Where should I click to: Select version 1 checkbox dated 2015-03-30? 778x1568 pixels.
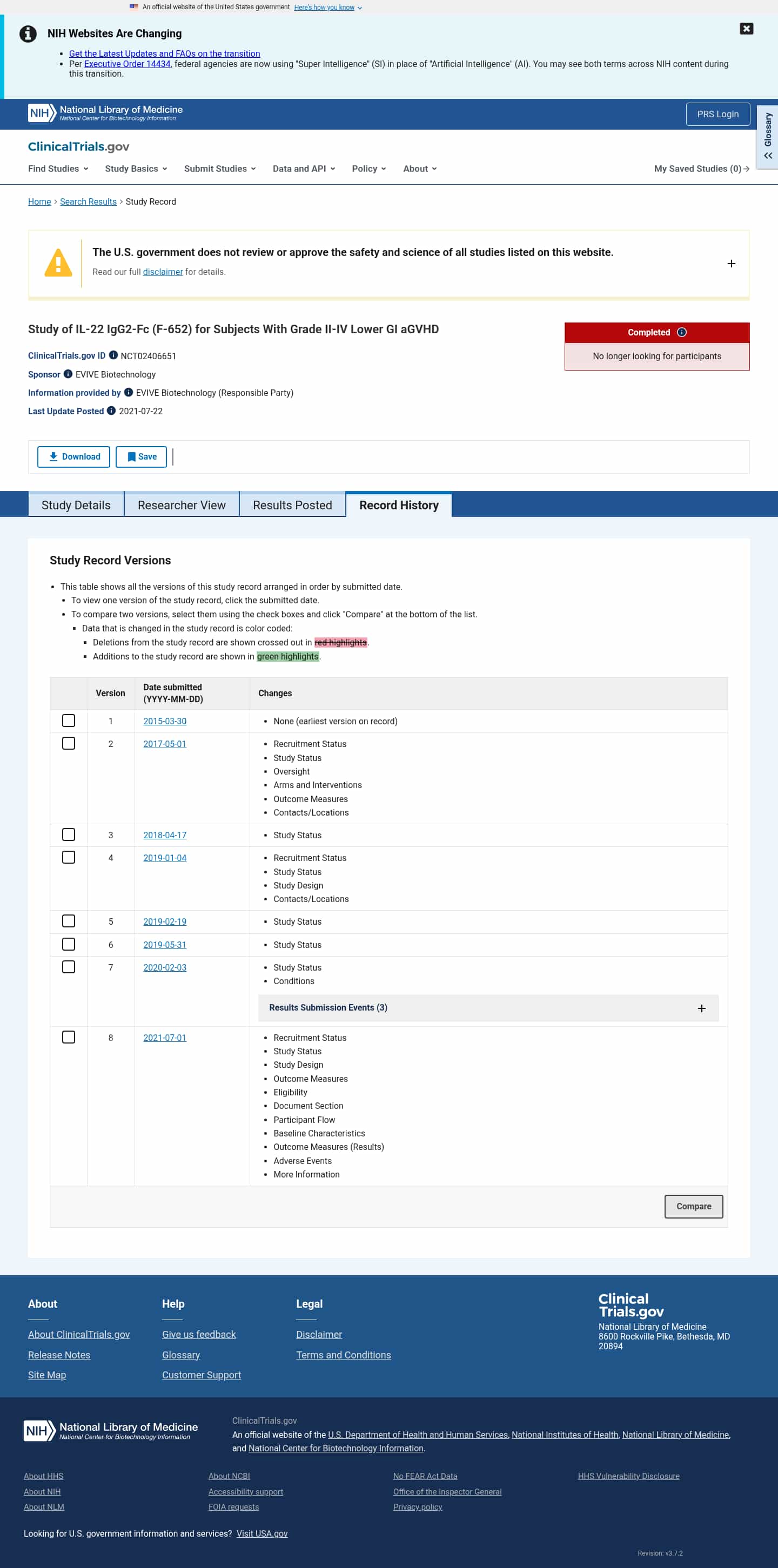click(x=69, y=721)
